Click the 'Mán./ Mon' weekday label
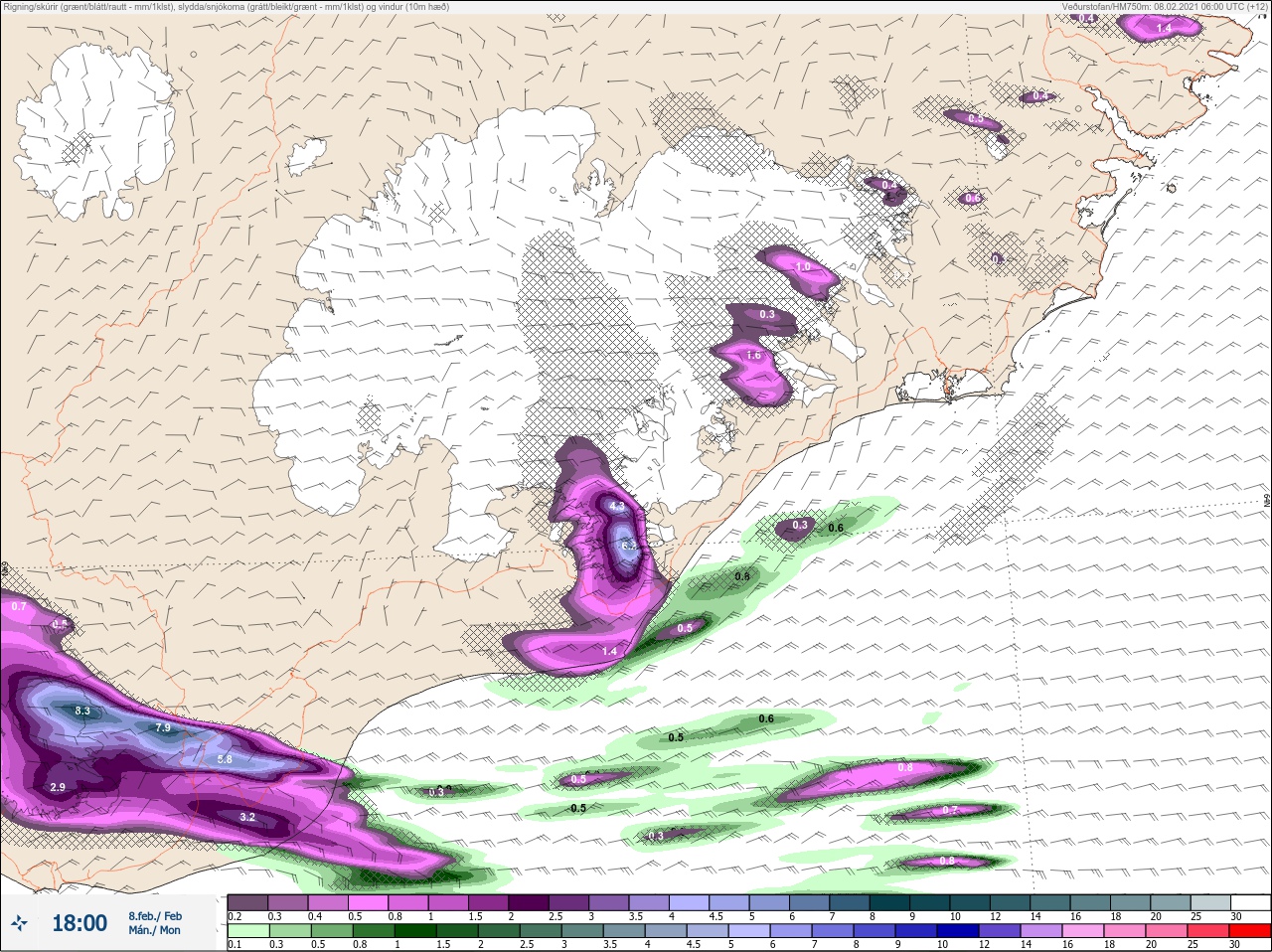Viewport: 1272px width, 952px height. (x=155, y=930)
